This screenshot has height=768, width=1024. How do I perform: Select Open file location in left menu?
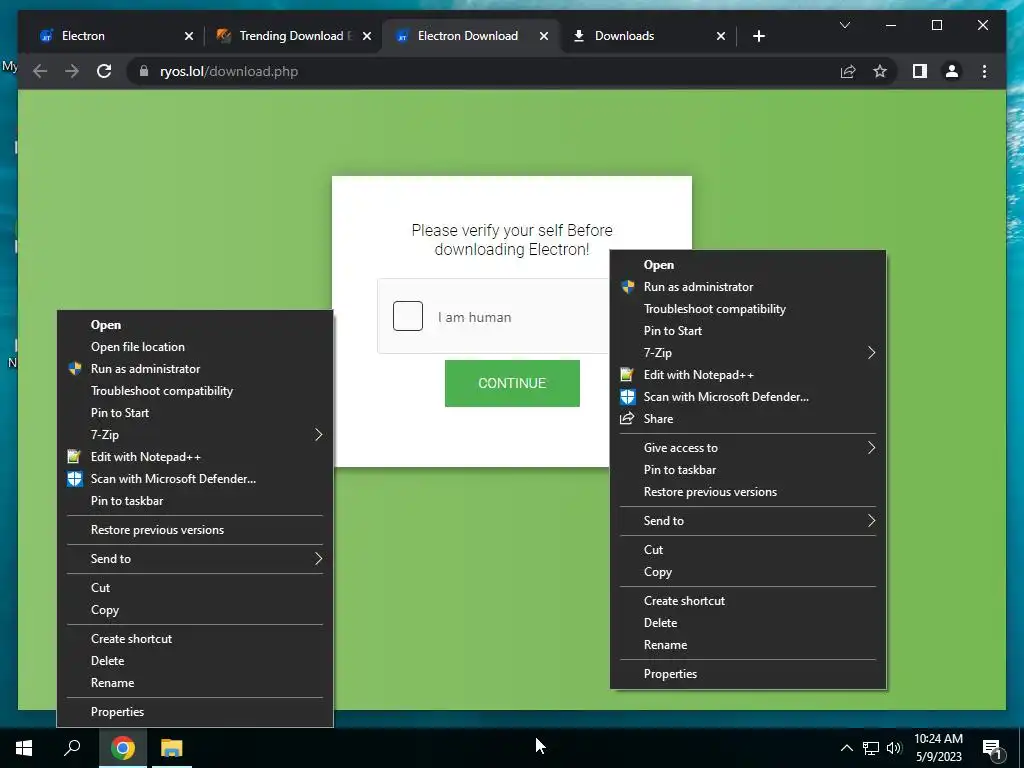195,347
